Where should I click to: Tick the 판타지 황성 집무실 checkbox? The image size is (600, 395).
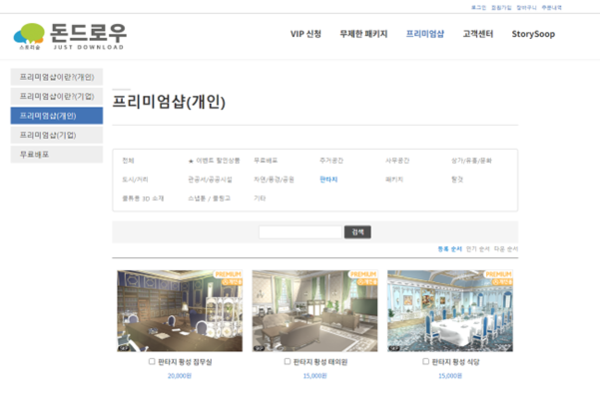click(152, 361)
